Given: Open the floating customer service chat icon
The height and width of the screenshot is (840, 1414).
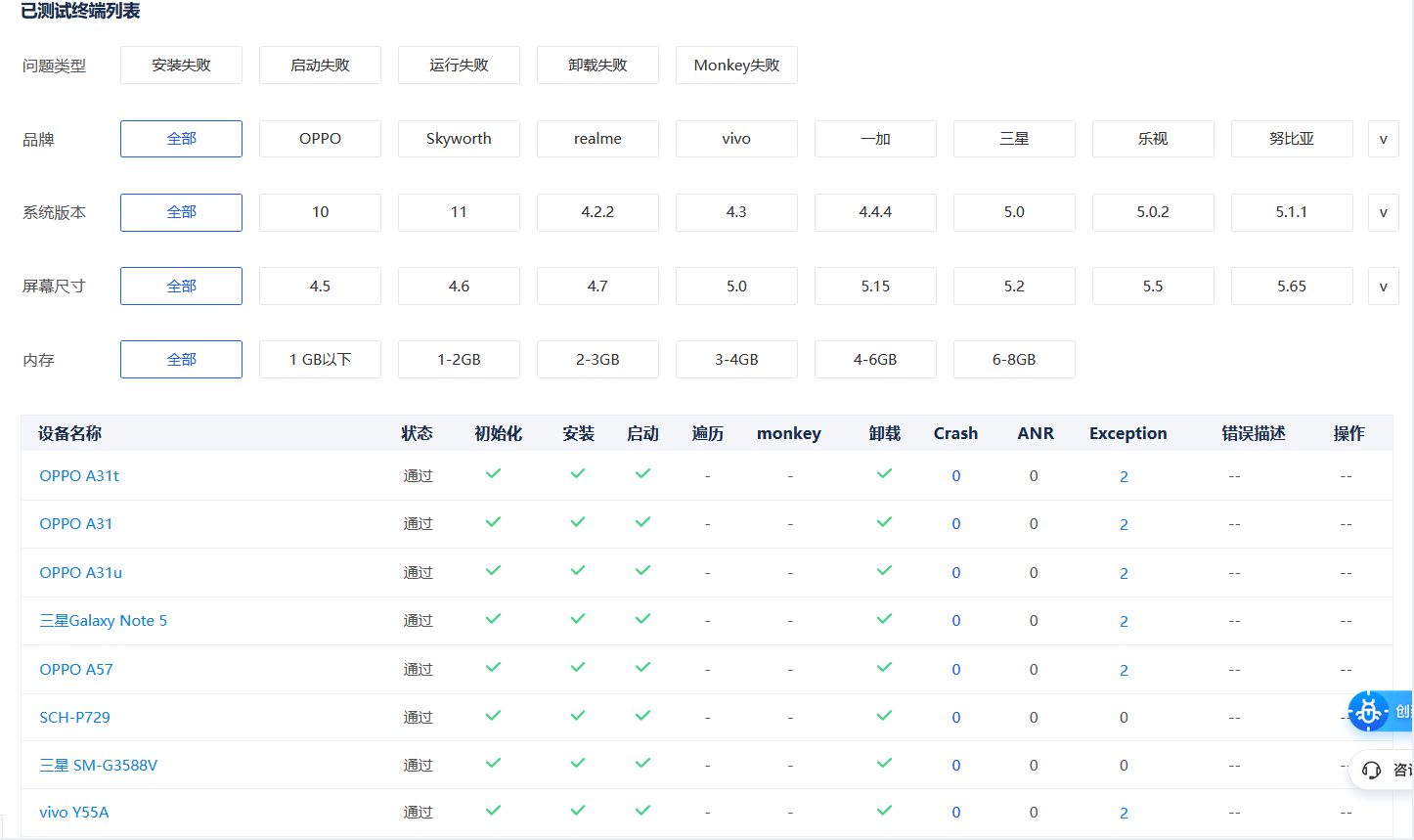Looking at the screenshot, I should [1369, 770].
